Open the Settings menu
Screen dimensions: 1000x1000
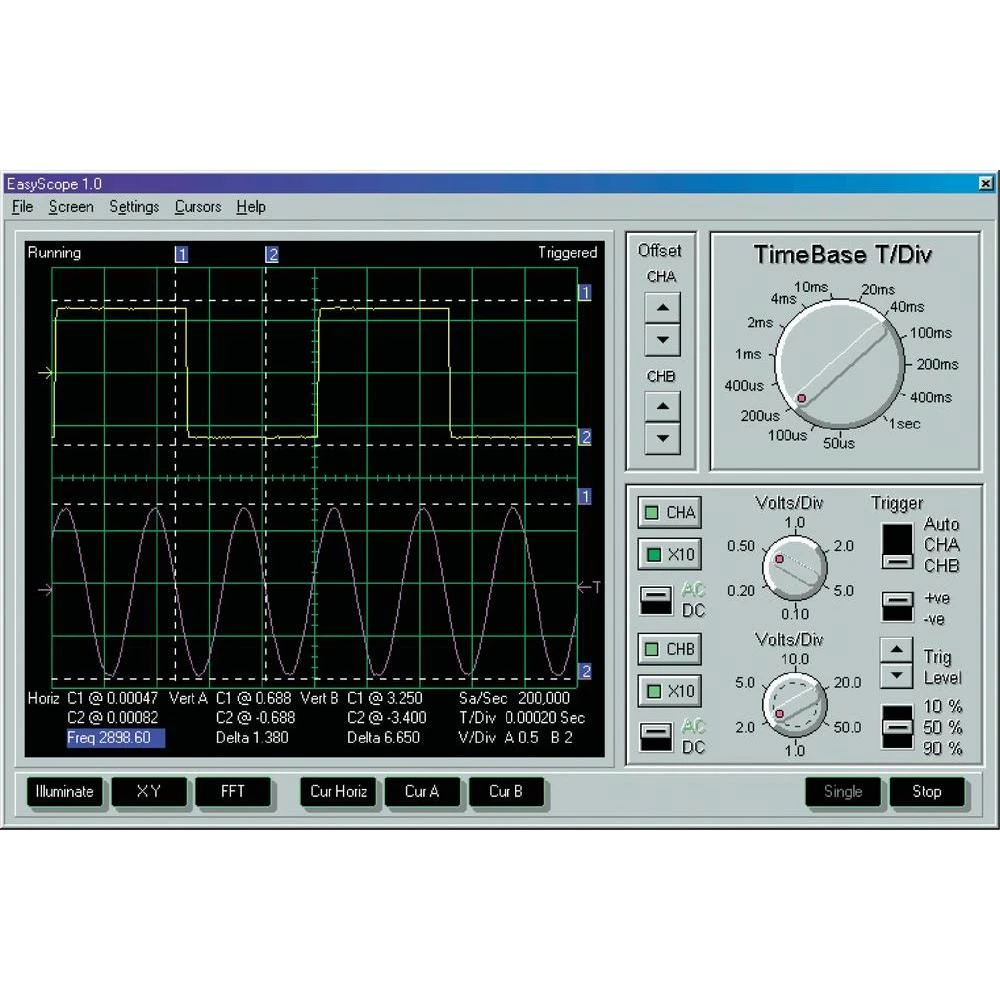coord(134,207)
